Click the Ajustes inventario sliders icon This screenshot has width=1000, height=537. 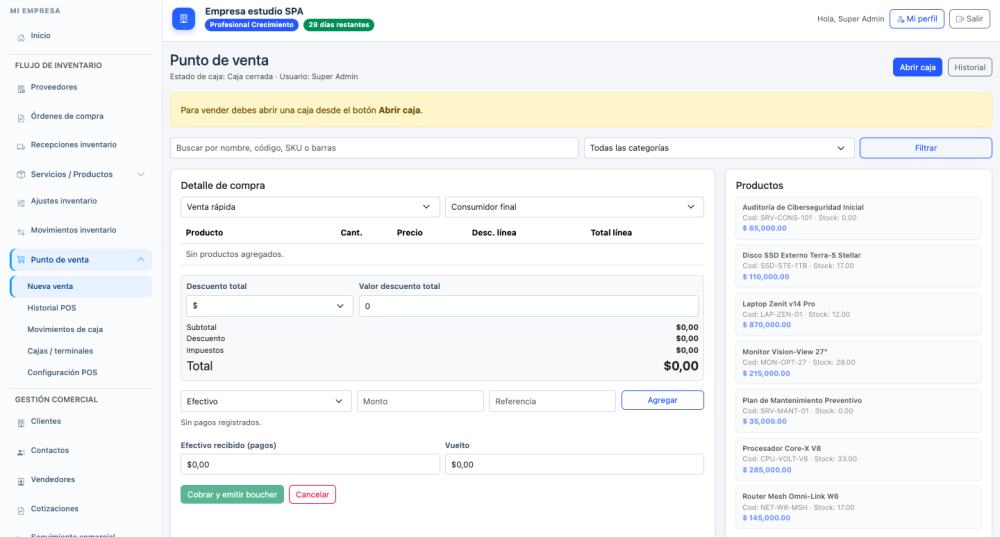click(x=21, y=202)
